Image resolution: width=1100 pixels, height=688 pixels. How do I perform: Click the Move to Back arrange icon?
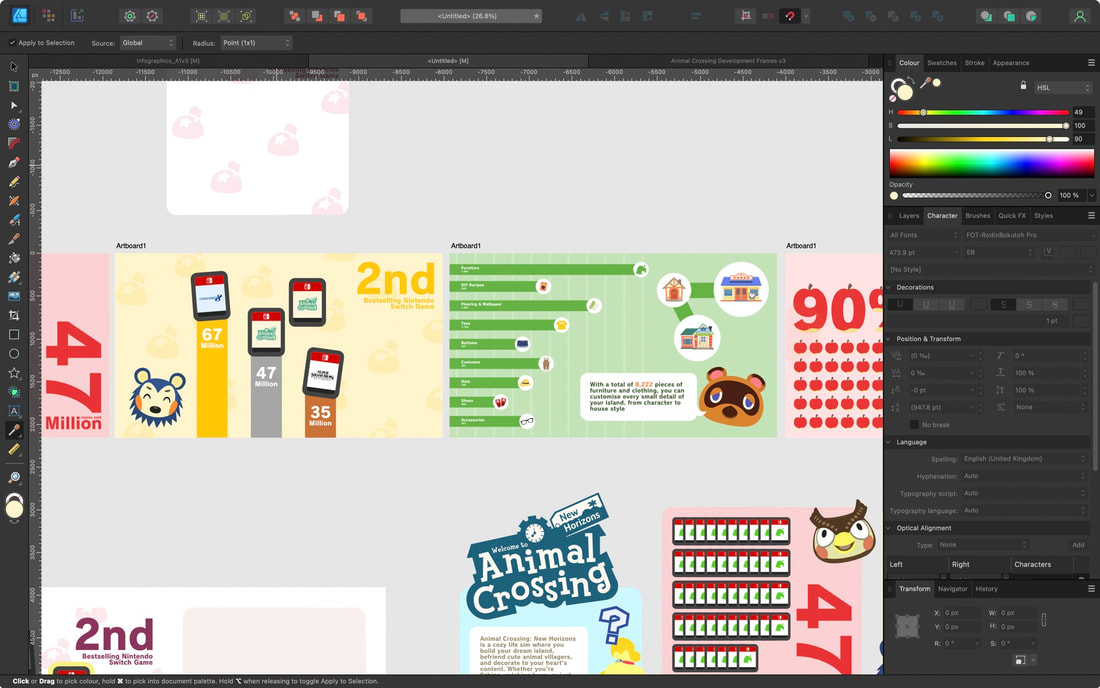[x=295, y=16]
